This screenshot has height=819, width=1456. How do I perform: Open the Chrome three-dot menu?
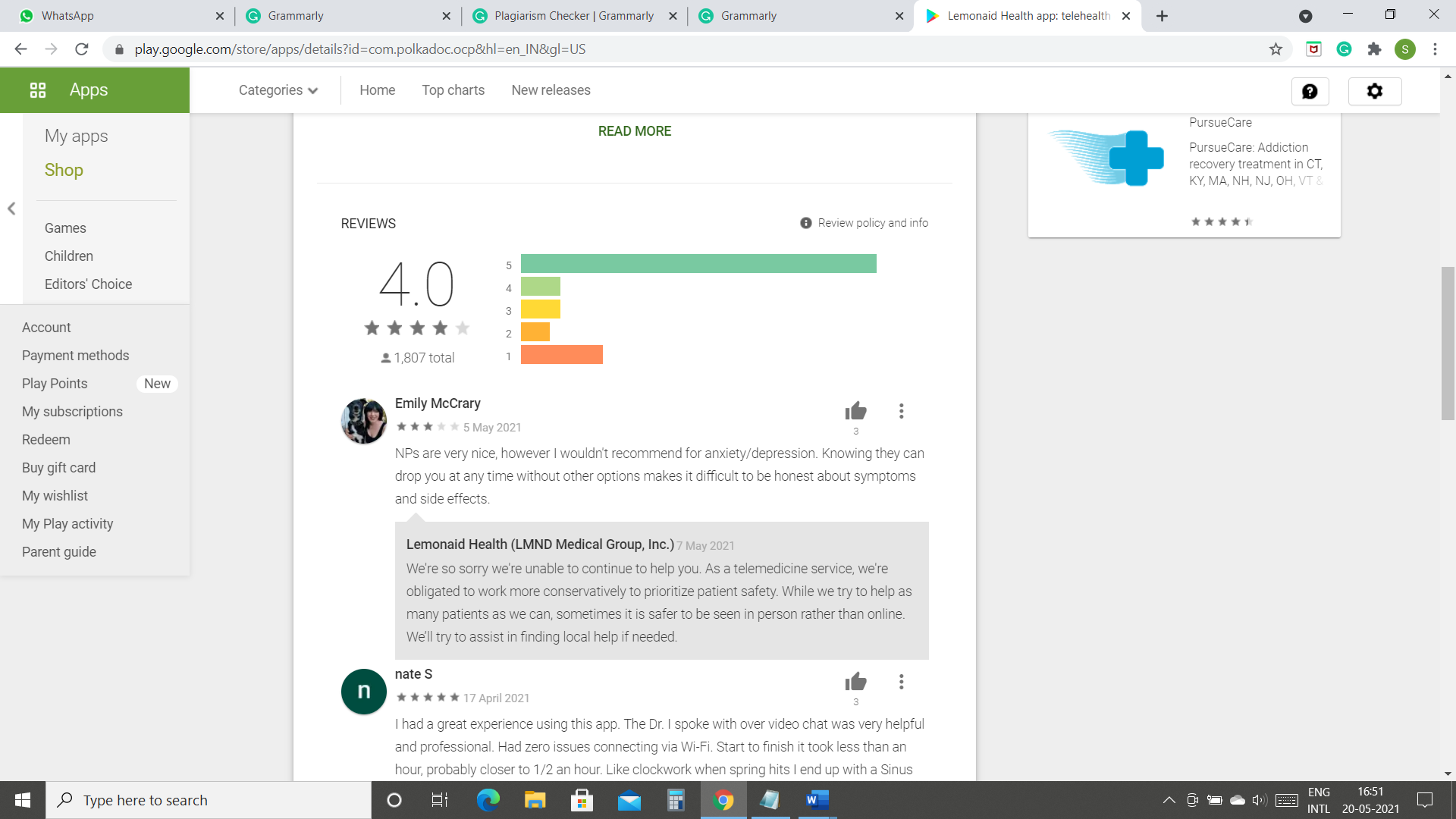1435,49
